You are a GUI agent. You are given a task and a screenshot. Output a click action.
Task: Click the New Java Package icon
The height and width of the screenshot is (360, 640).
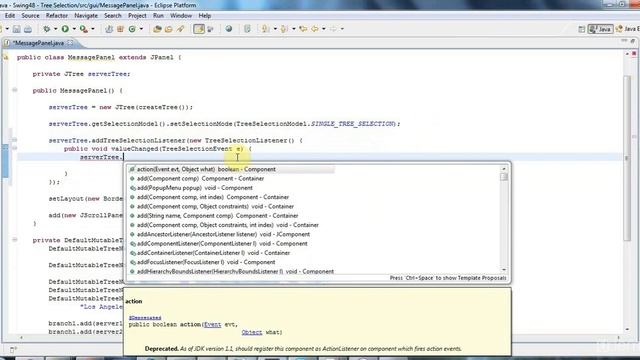pos(120,29)
